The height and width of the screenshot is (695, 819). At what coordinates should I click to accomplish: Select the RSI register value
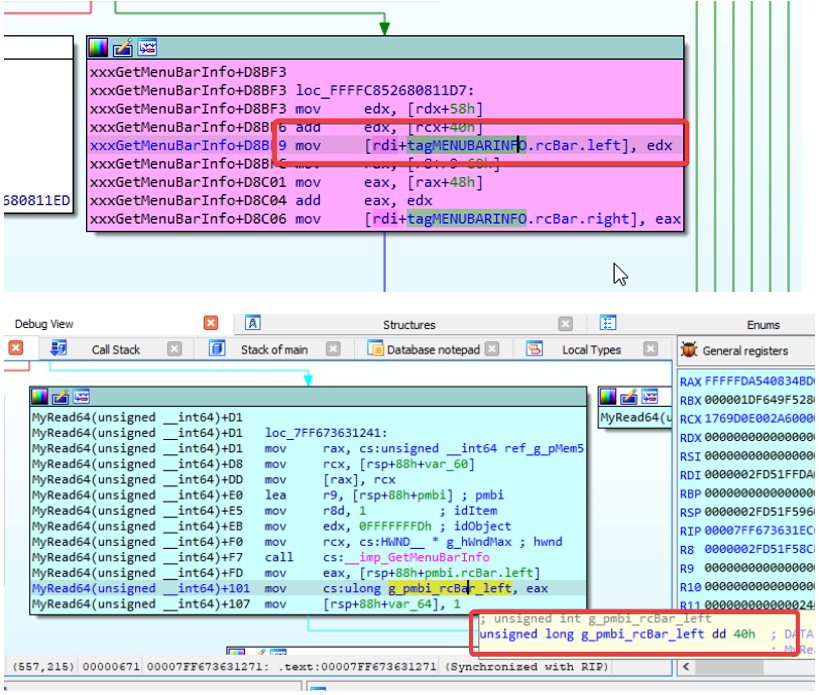pos(759,456)
